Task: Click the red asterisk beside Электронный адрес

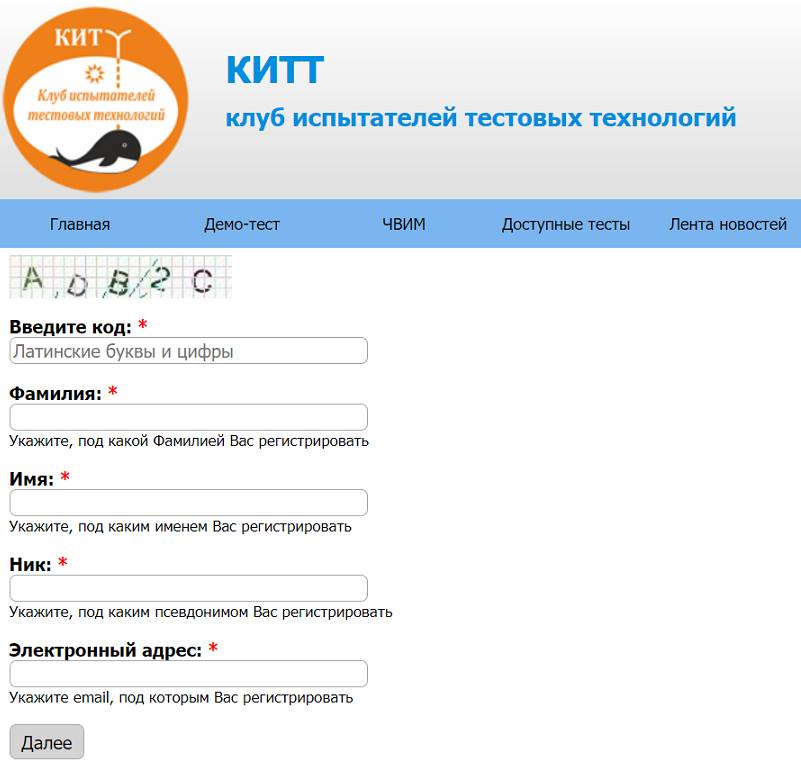Action: (212, 648)
